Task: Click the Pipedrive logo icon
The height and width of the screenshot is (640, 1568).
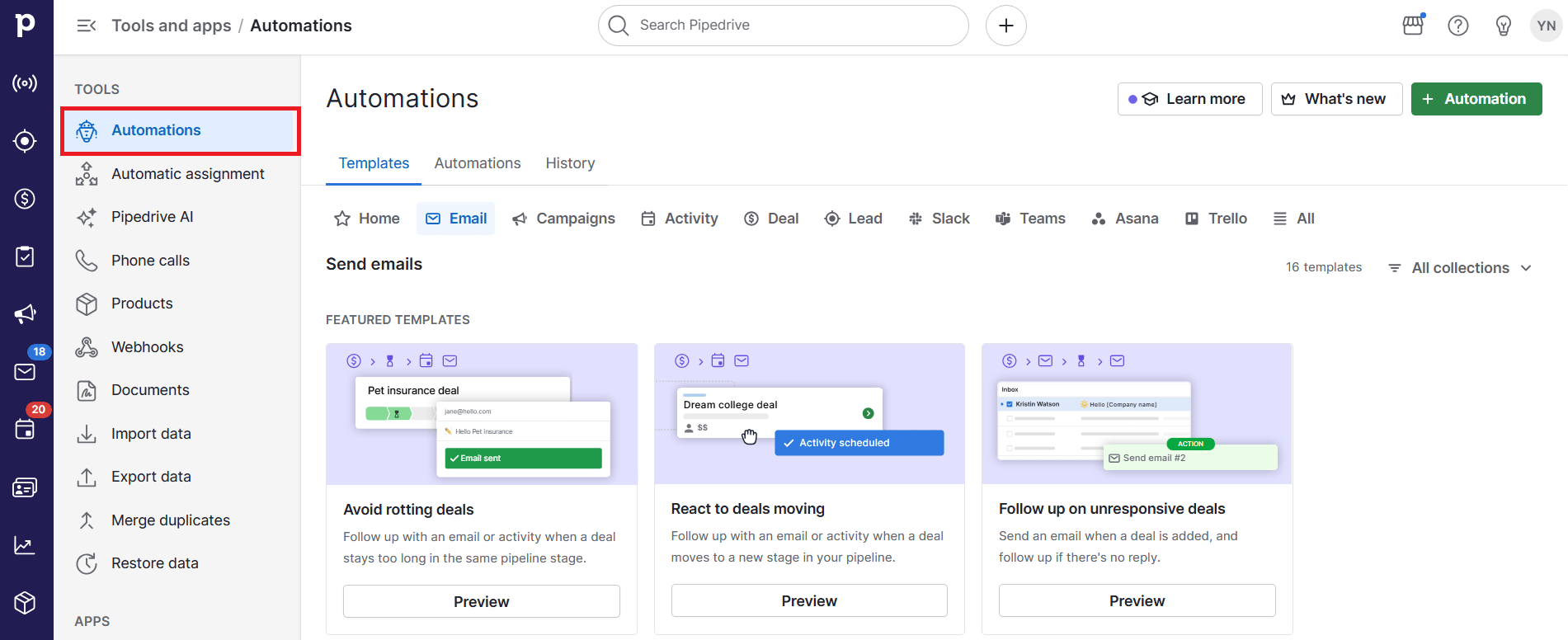Action: 26,25
